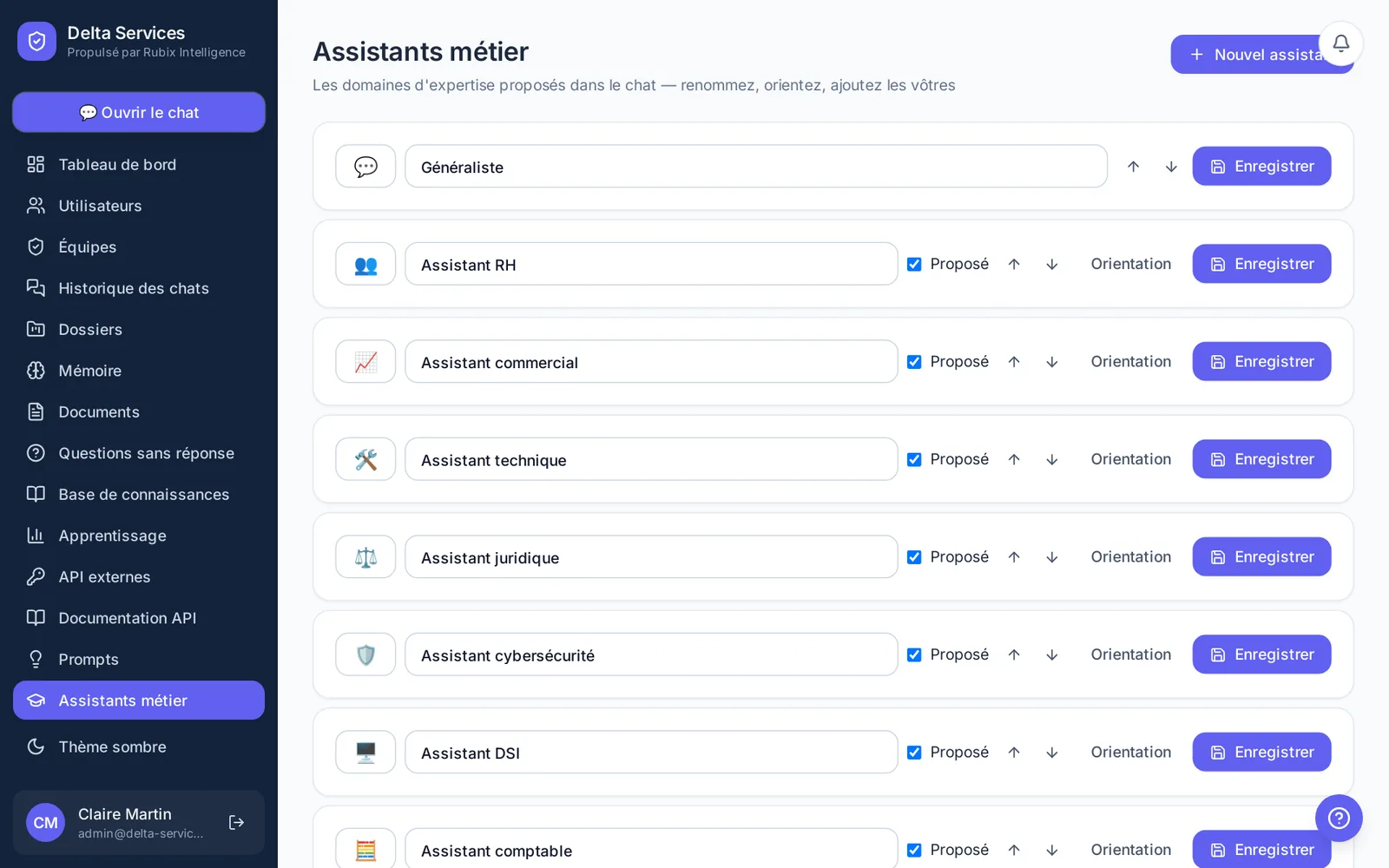Move Assistant commercial up
The image size is (1389, 868).
click(x=1014, y=362)
